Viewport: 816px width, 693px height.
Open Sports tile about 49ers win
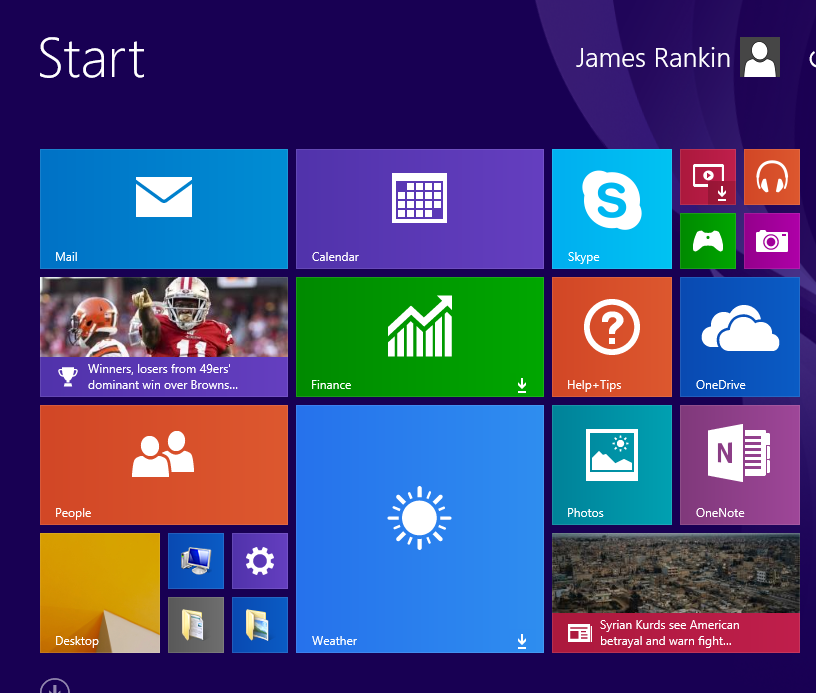164,337
